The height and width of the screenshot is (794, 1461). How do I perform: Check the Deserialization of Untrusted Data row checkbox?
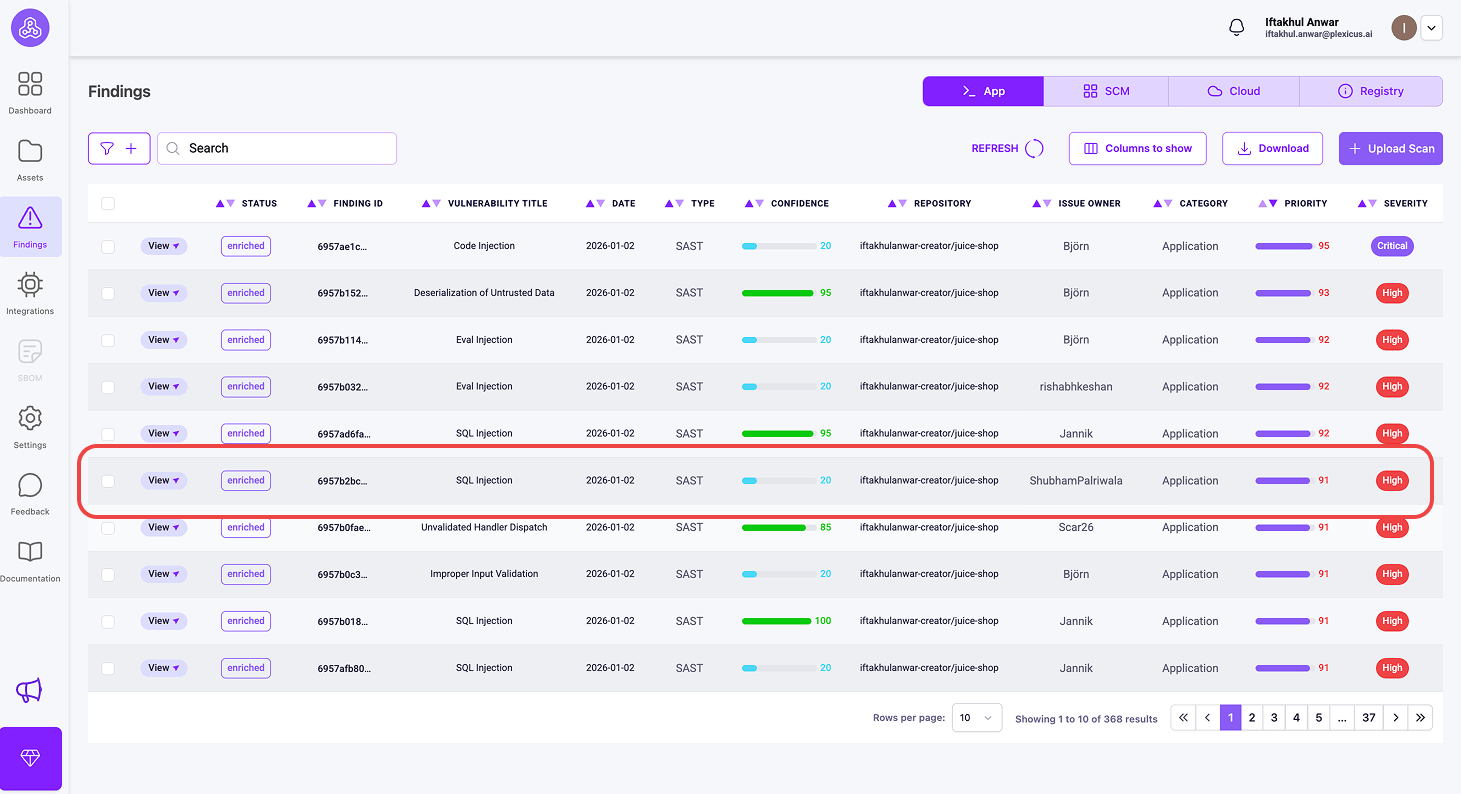point(108,293)
